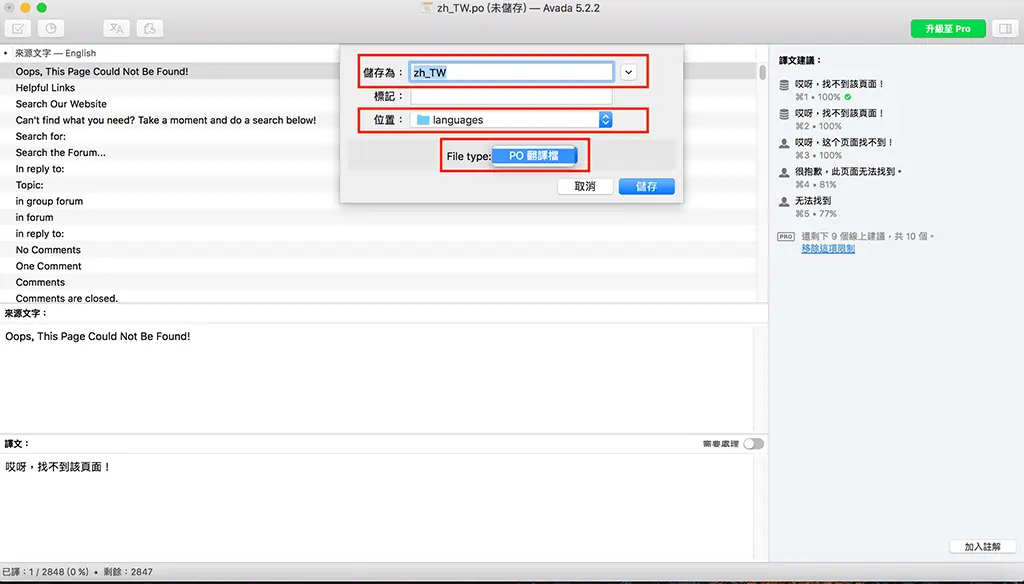Select the "in group forum" row
Screen dimensions: 1024x584
379,201
